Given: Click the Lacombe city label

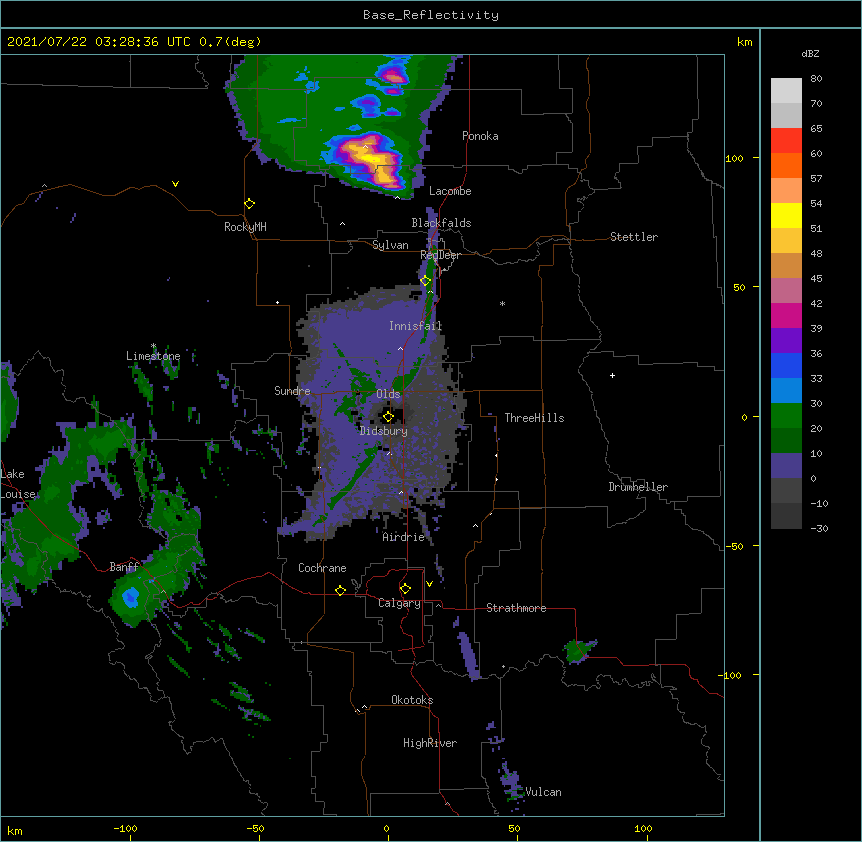Looking at the screenshot, I should coord(450,191).
